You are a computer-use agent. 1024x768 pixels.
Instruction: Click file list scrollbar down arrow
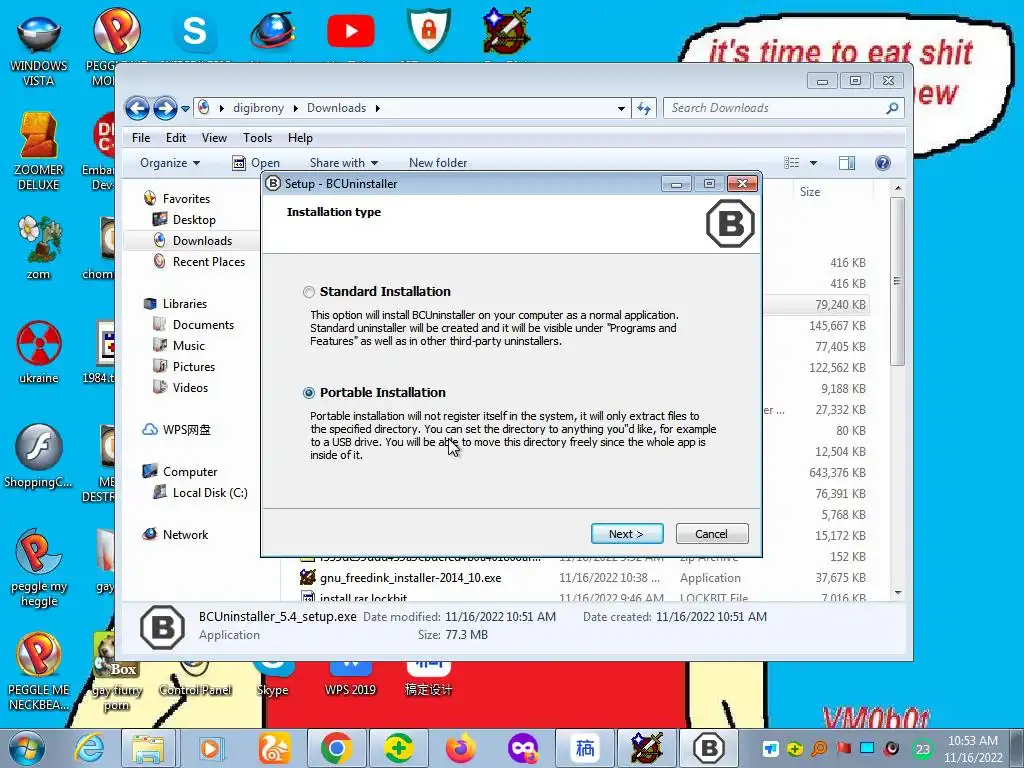pyautogui.click(x=898, y=593)
